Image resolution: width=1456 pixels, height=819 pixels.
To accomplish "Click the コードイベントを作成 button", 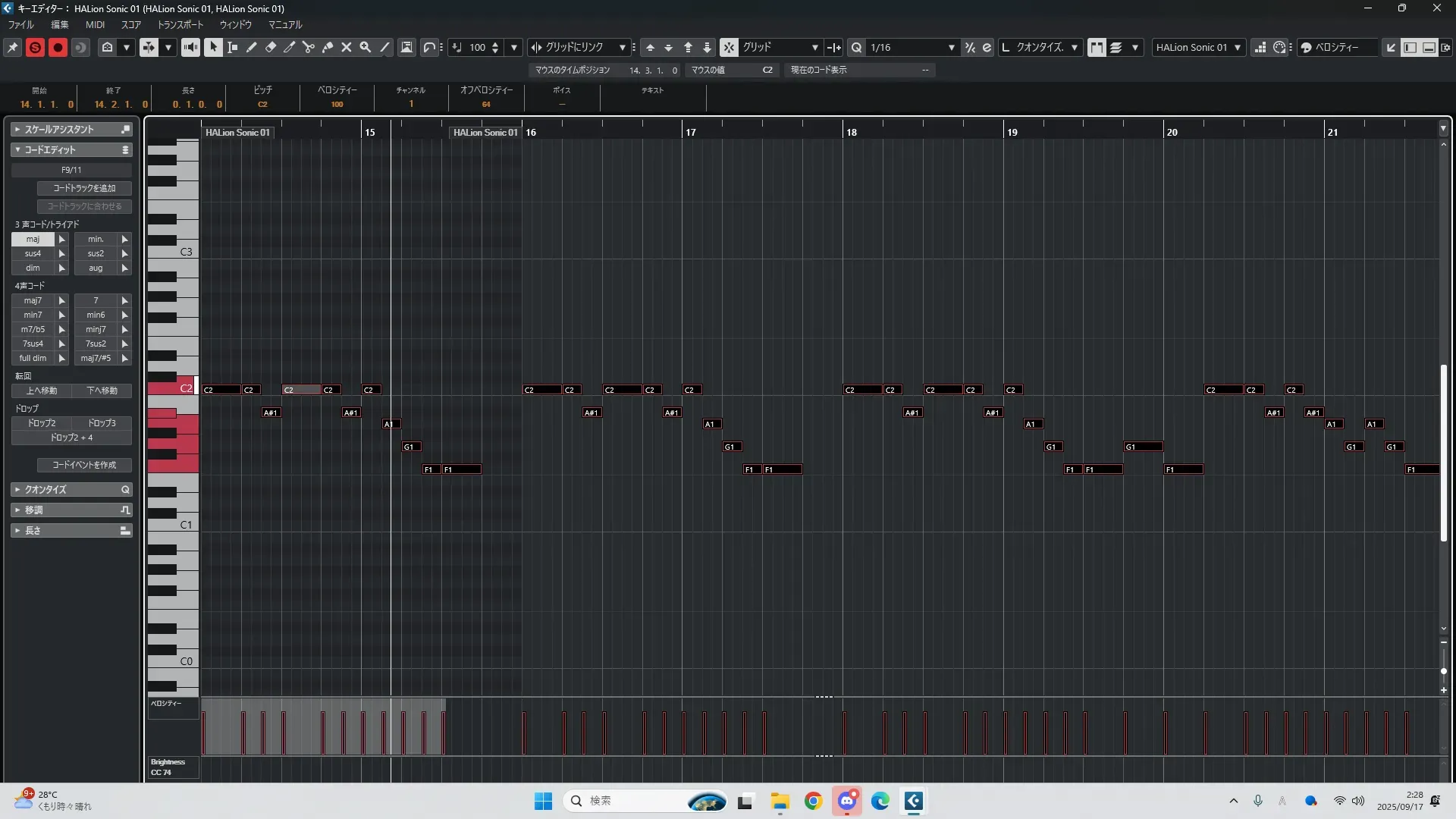I will (x=84, y=465).
